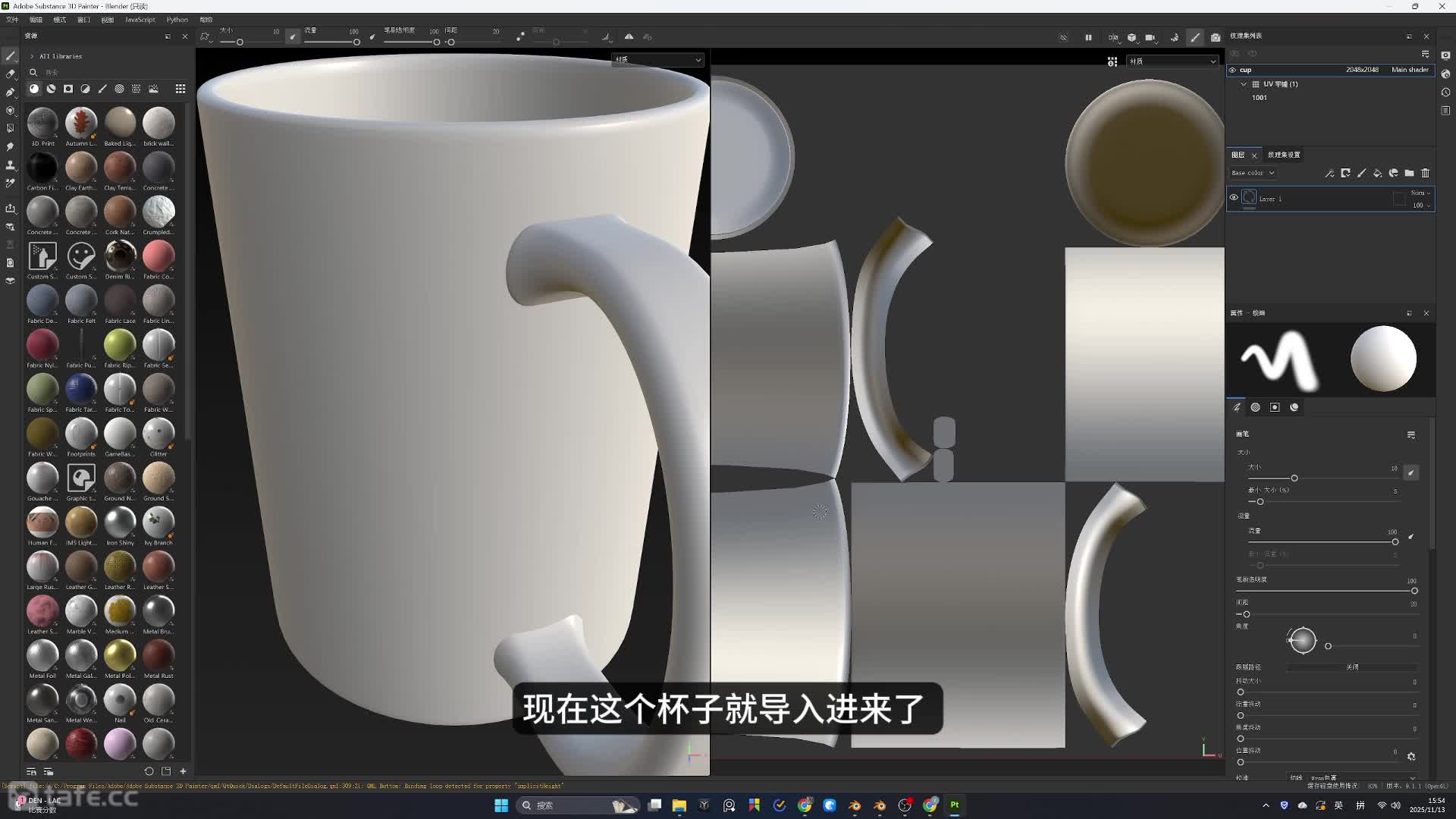The width and height of the screenshot is (1456, 819).
Task: Toggle the pause rendering button in toolbar
Action: pos(1088,37)
